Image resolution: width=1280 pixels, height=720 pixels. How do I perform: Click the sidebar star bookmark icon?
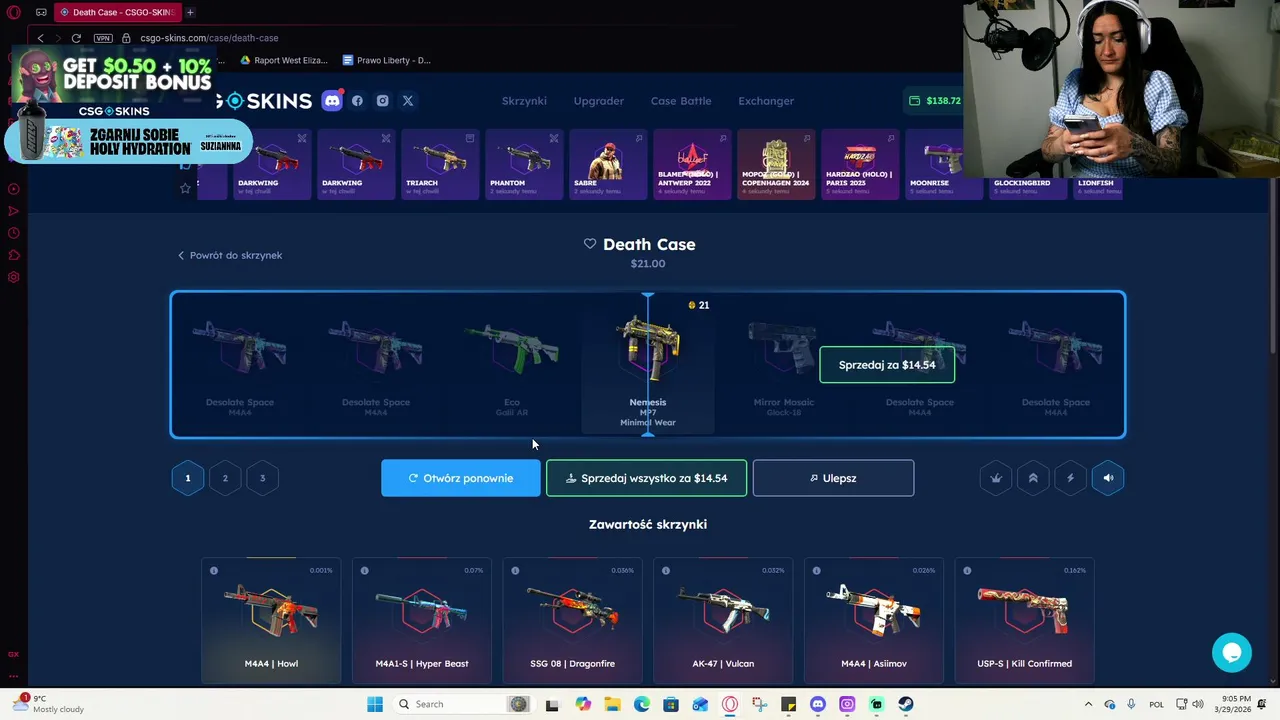click(x=185, y=188)
